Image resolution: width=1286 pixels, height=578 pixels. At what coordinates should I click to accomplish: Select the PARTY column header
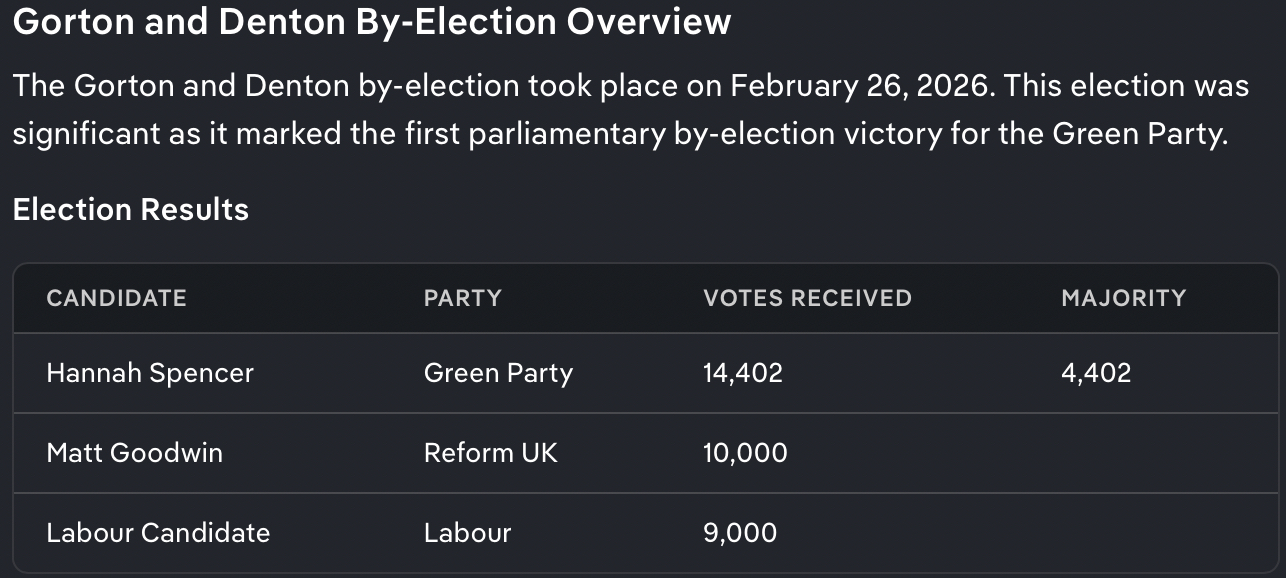[x=462, y=298]
